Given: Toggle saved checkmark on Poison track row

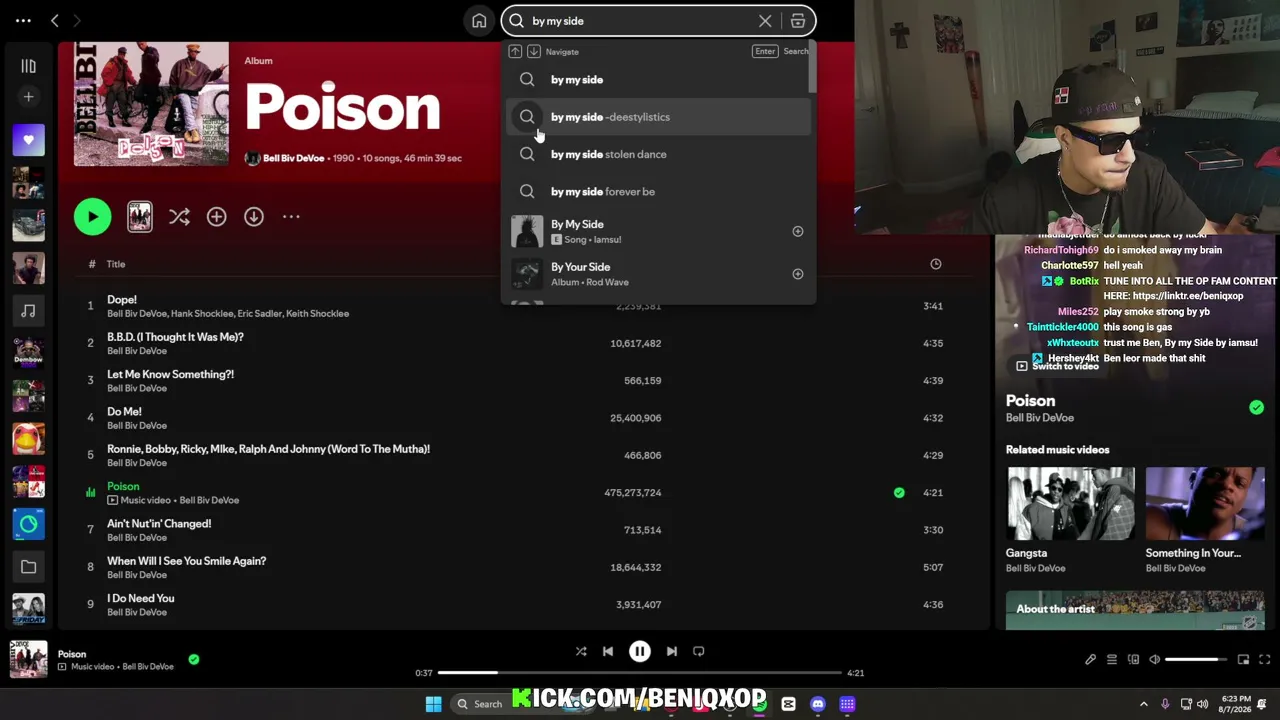Looking at the screenshot, I should tap(899, 492).
